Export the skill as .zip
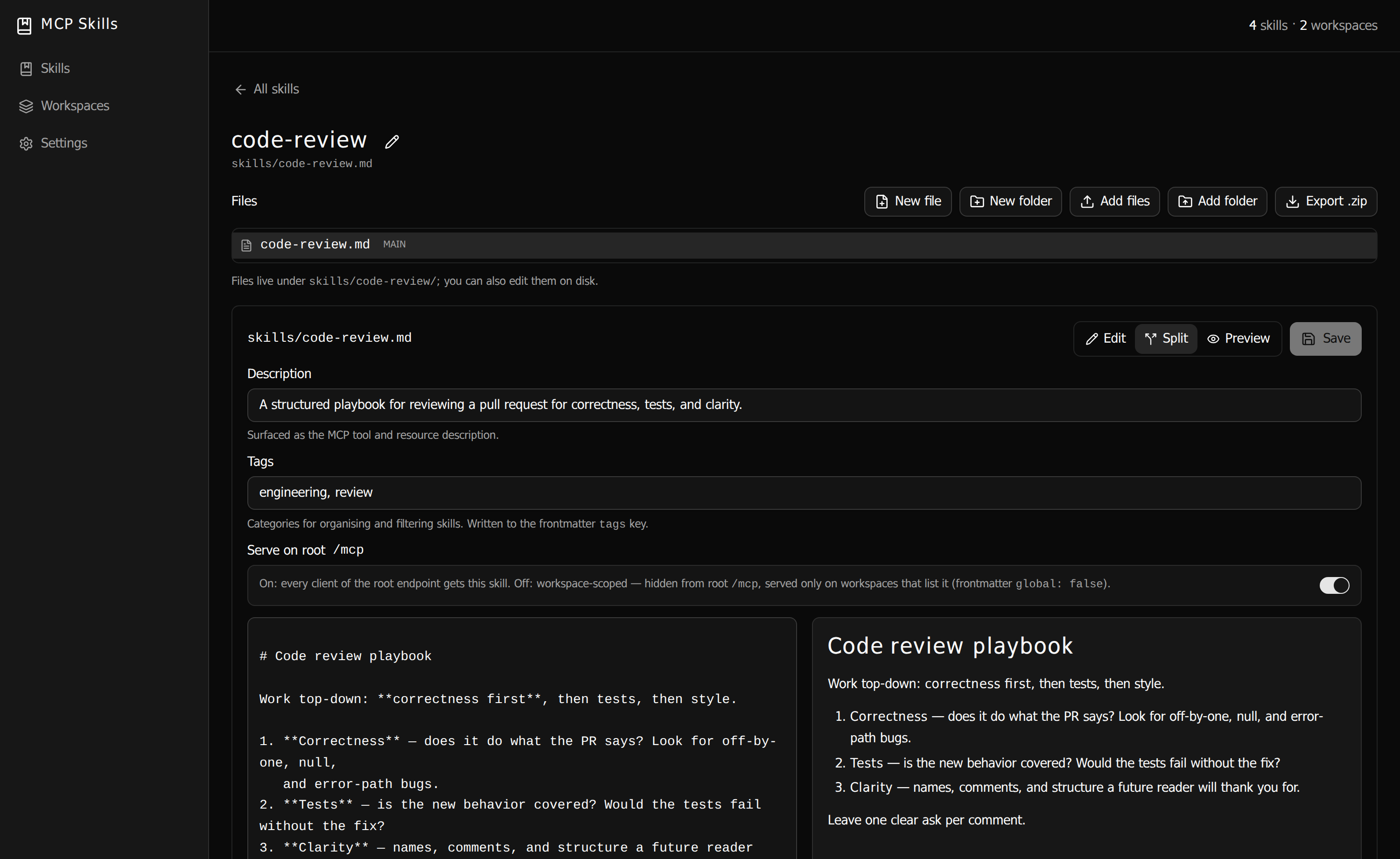1400x859 pixels. pyautogui.click(x=1326, y=201)
